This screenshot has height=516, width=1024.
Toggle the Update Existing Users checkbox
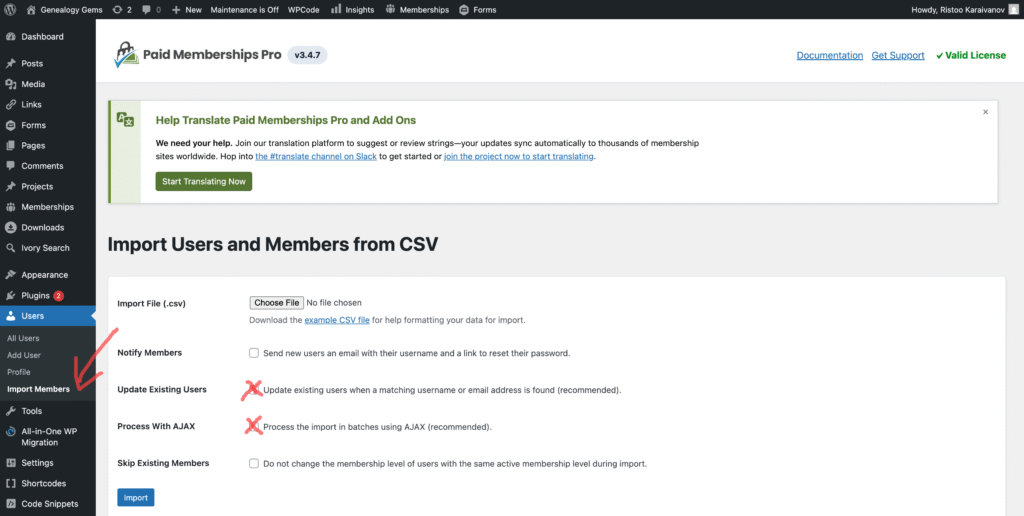[254, 389]
